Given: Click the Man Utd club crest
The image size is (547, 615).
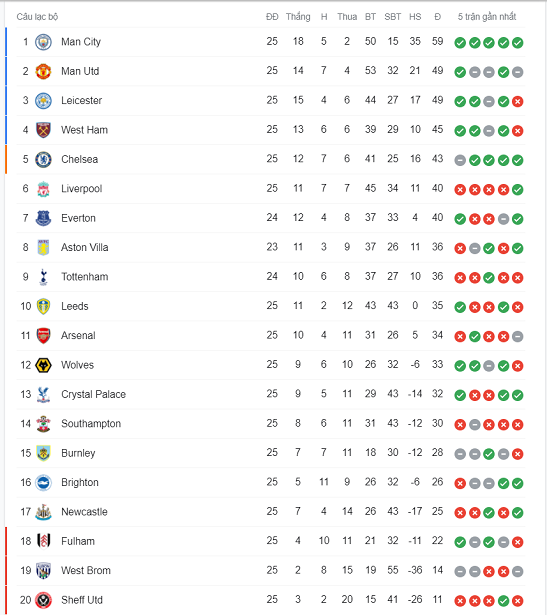Looking at the screenshot, I should [x=43, y=71].
